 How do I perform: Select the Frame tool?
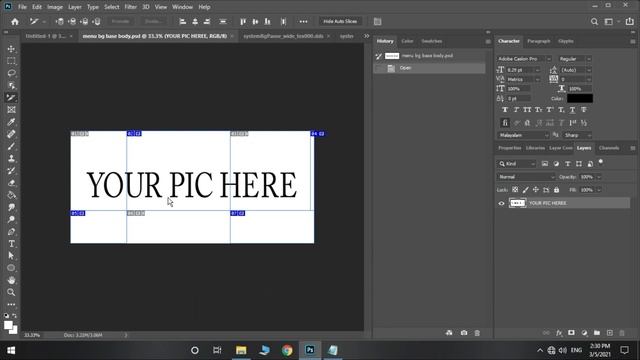tap(11, 110)
